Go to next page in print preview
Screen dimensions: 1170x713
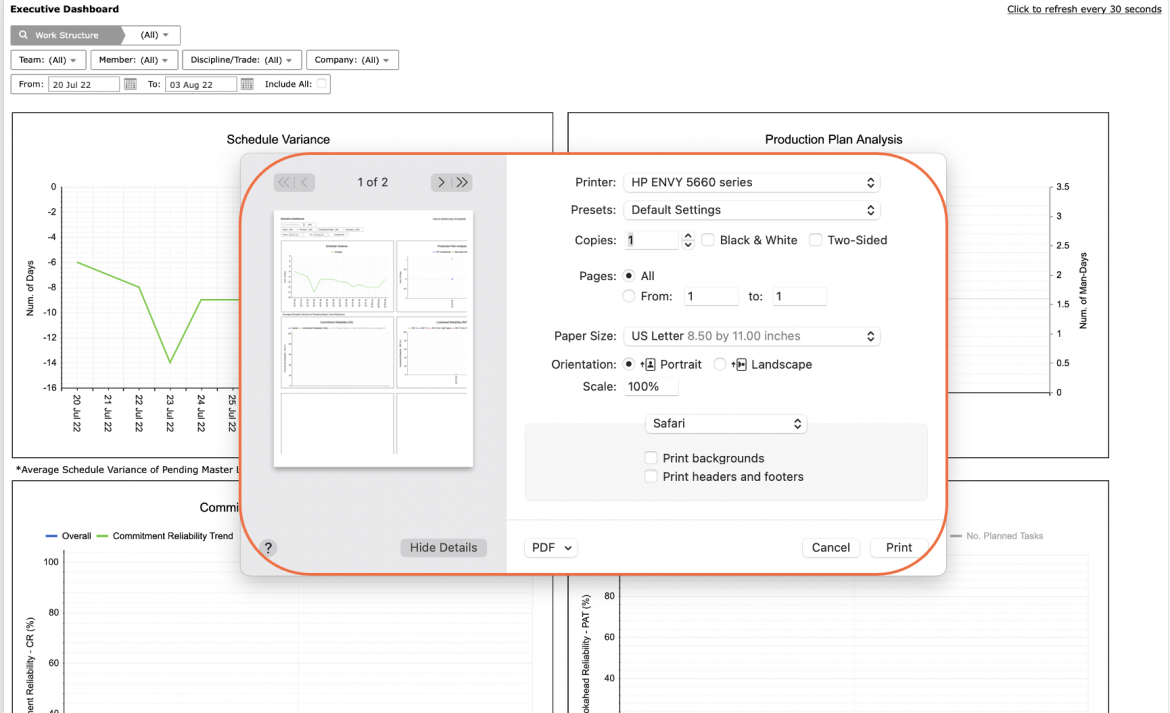(x=441, y=182)
